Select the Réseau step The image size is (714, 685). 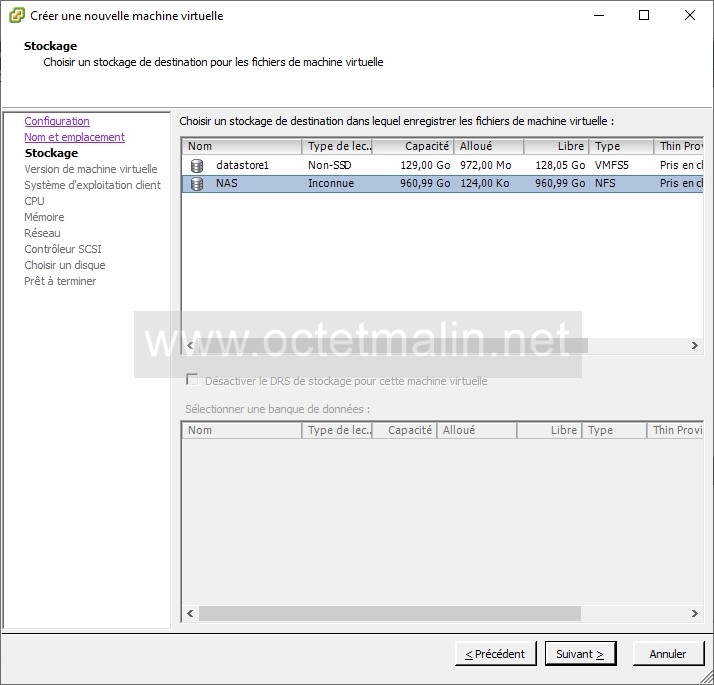(42, 233)
